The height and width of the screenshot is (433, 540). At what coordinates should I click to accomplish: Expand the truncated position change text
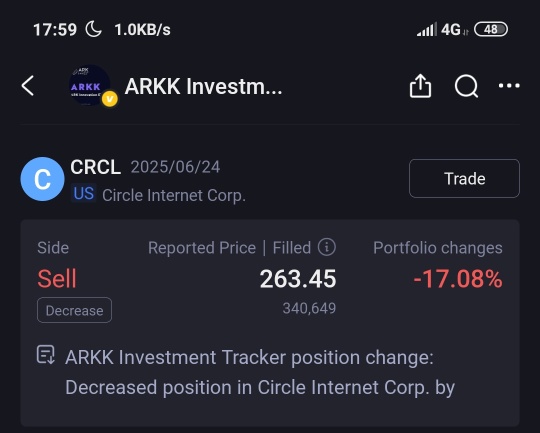260,372
